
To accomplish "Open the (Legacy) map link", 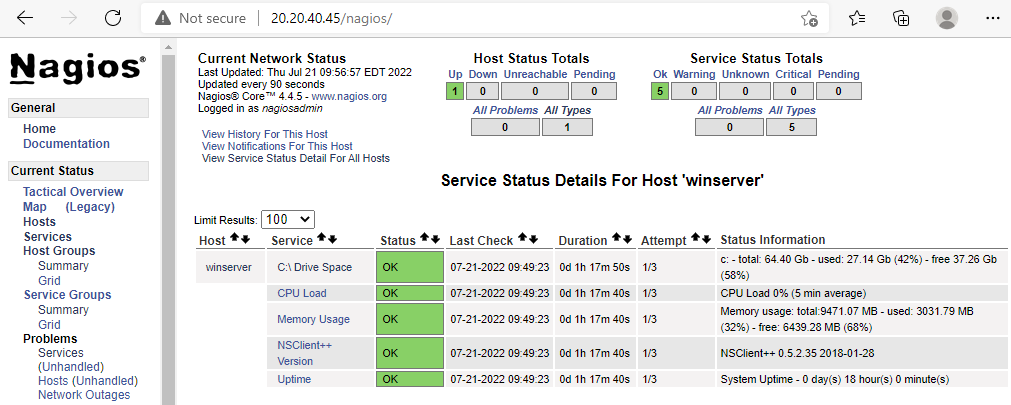I will click(90, 207).
